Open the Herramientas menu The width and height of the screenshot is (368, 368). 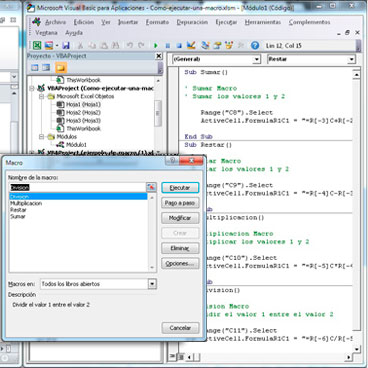tap(263, 22)
